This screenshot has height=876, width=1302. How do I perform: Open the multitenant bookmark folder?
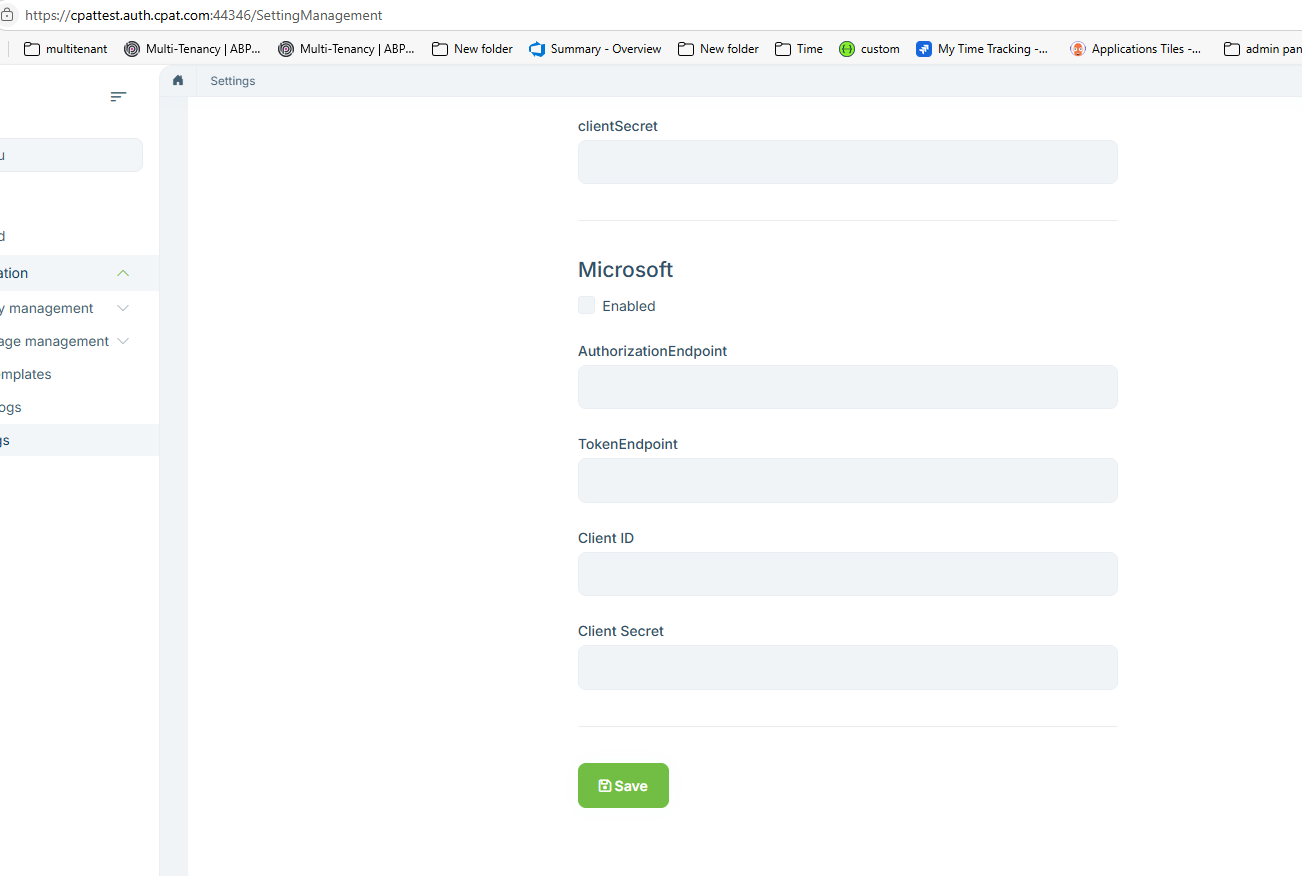[x=65, y=48]
